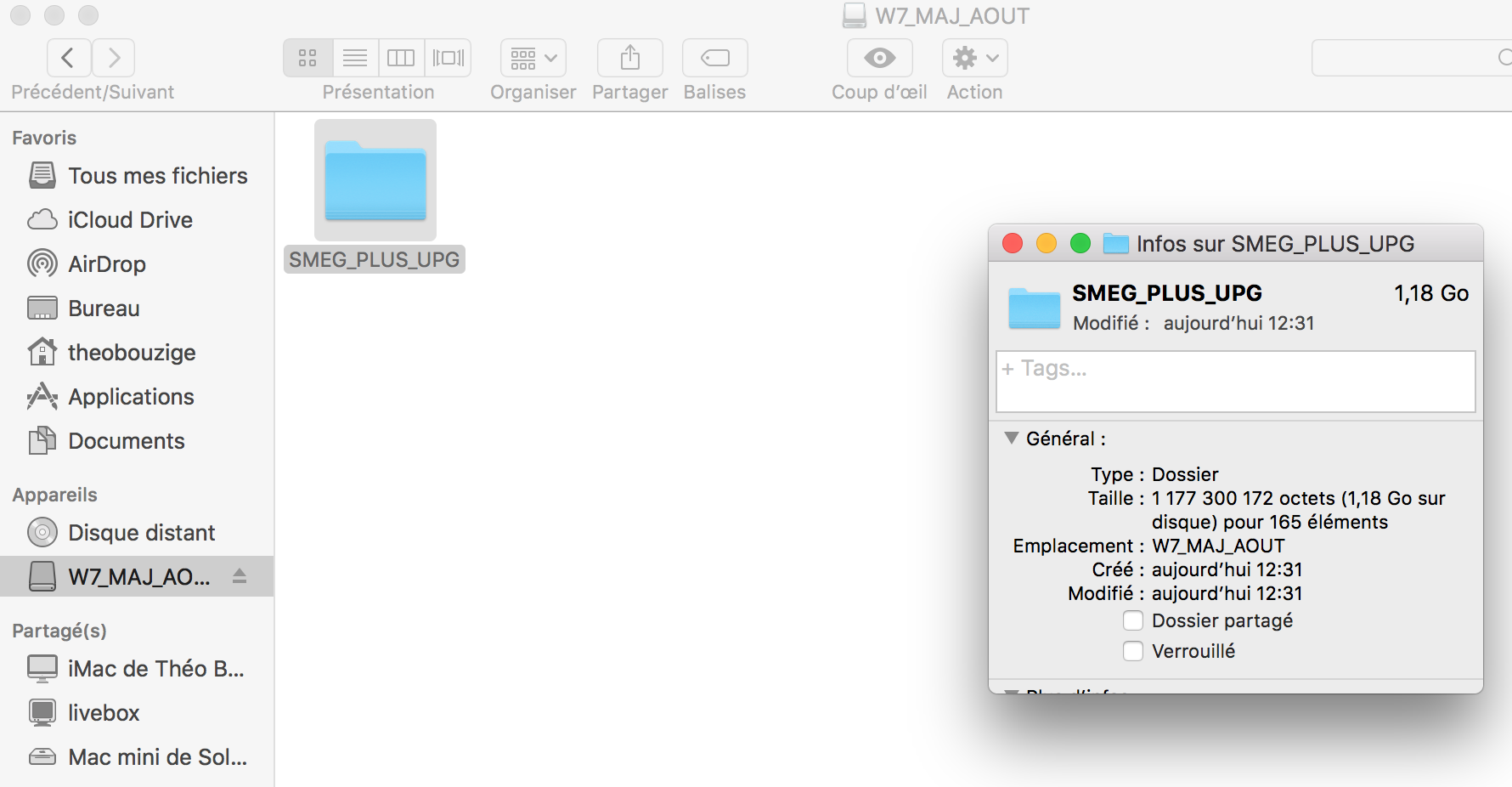Check the Verrouillé checkbox
Screen dimensions: 1512x787
(x=1133, y=651)
